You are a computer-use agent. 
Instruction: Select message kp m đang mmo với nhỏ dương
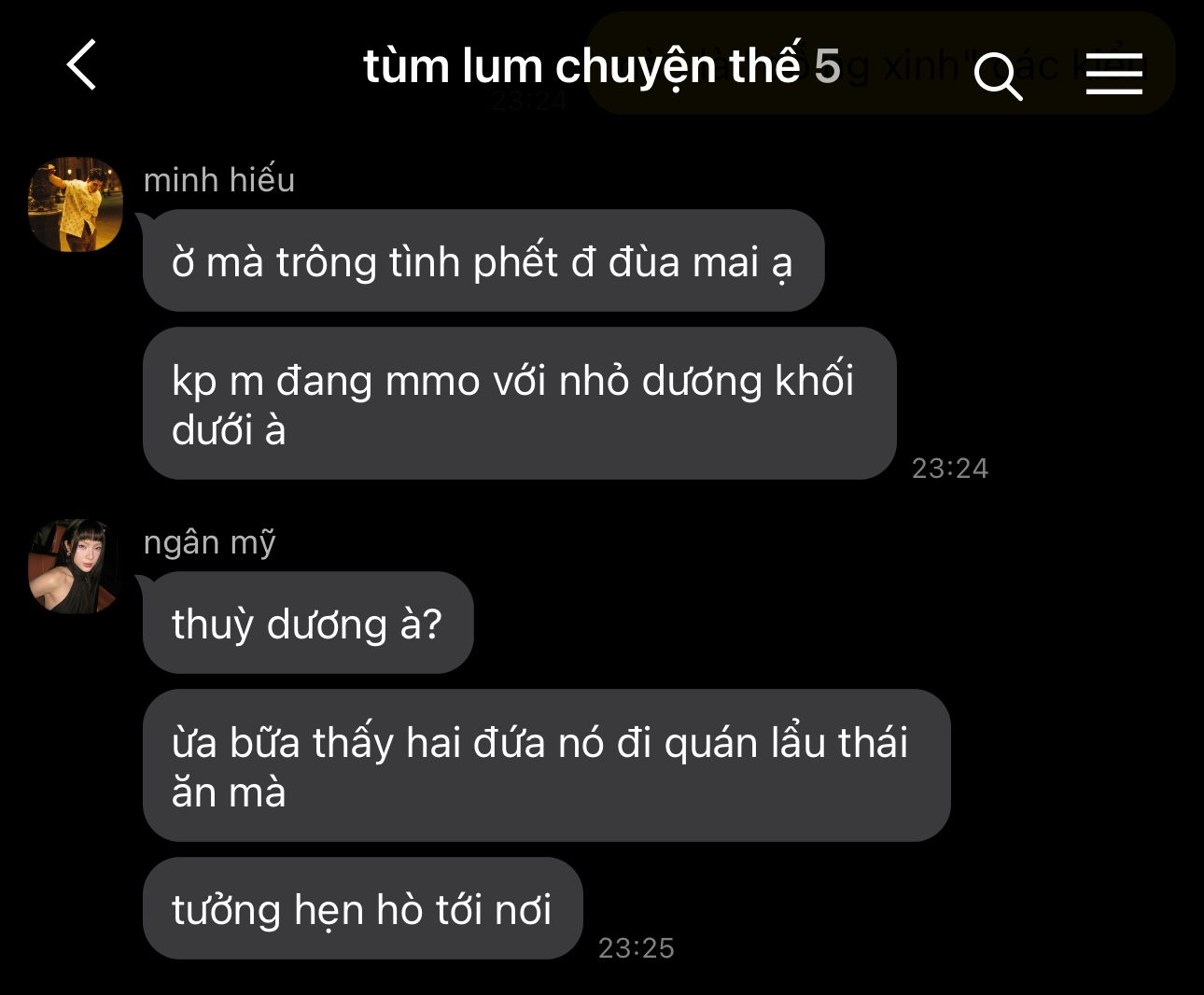tap(520, 403)
